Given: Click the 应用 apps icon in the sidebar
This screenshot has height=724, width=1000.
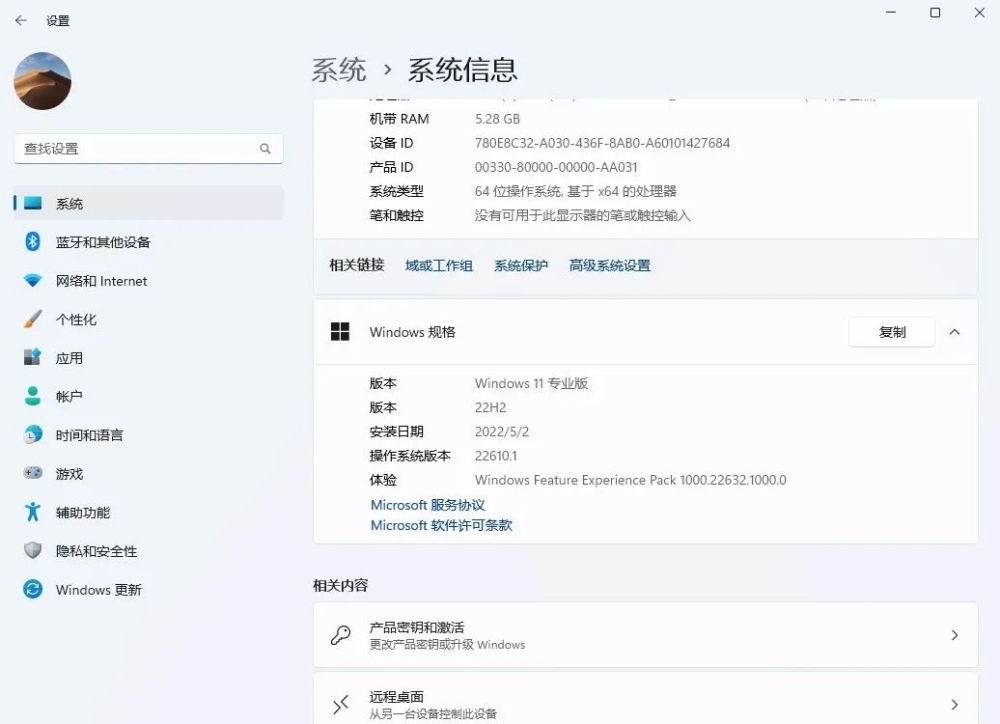Looking at the screenshot, I should [x=33, y=358].
